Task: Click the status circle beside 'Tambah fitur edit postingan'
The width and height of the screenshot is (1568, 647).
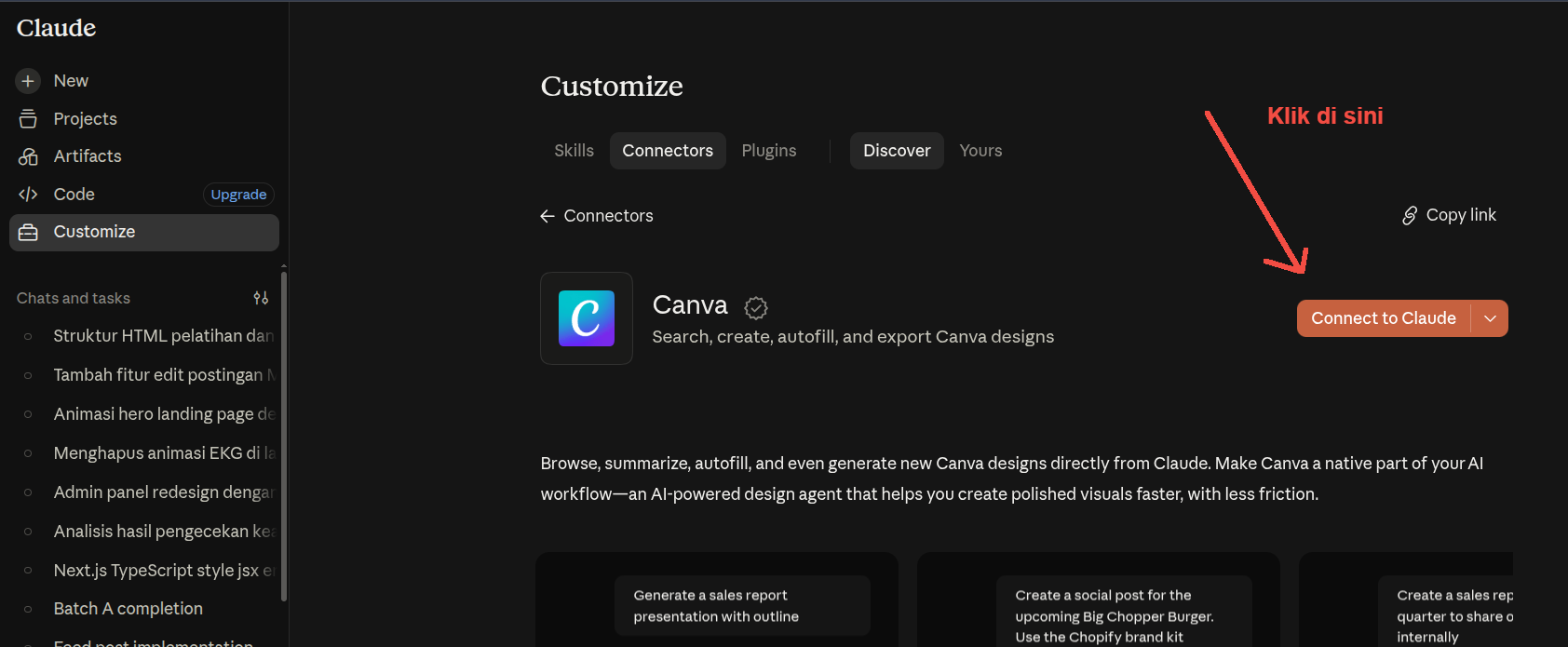Action: point(28,375)
